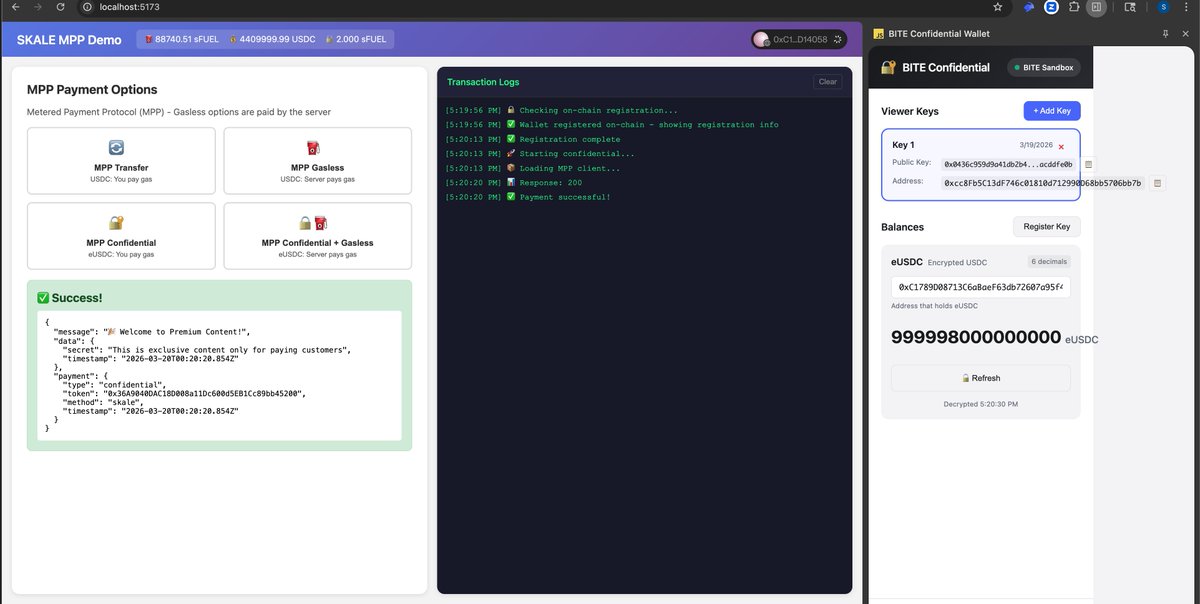Click the Register Key button
Viewport: 1200px width, 604px height.
tap(1047, 227)
